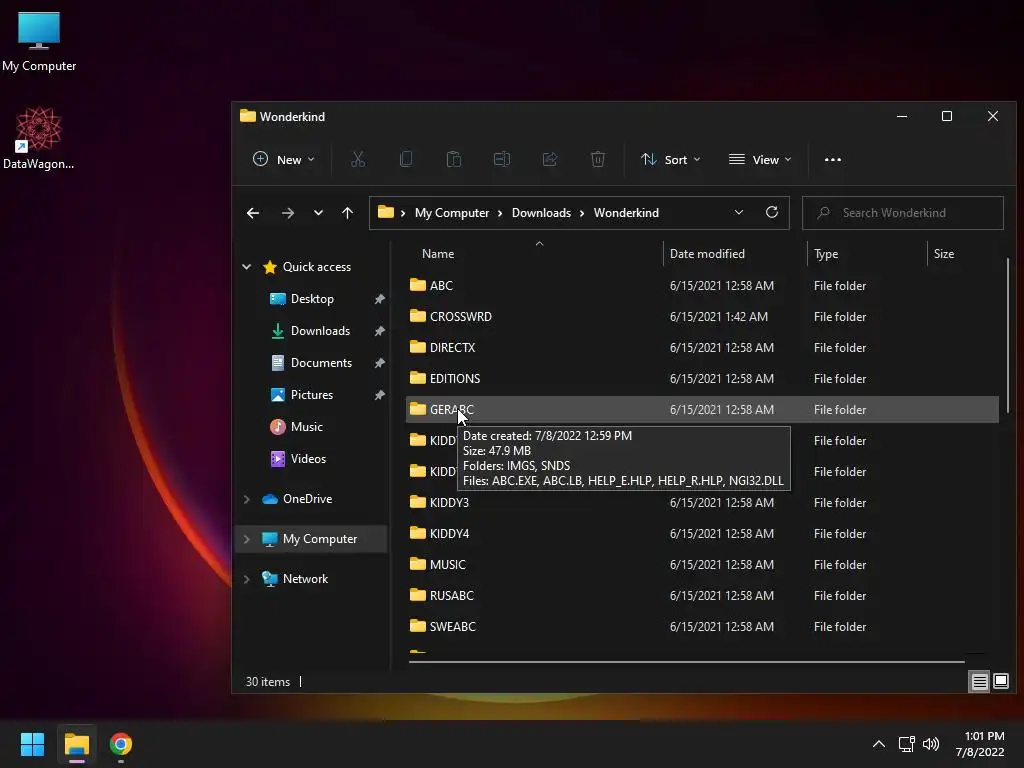Go up one folder level arrow
This screenshot has width=1024, height=768.
click(x=347, y=213)
